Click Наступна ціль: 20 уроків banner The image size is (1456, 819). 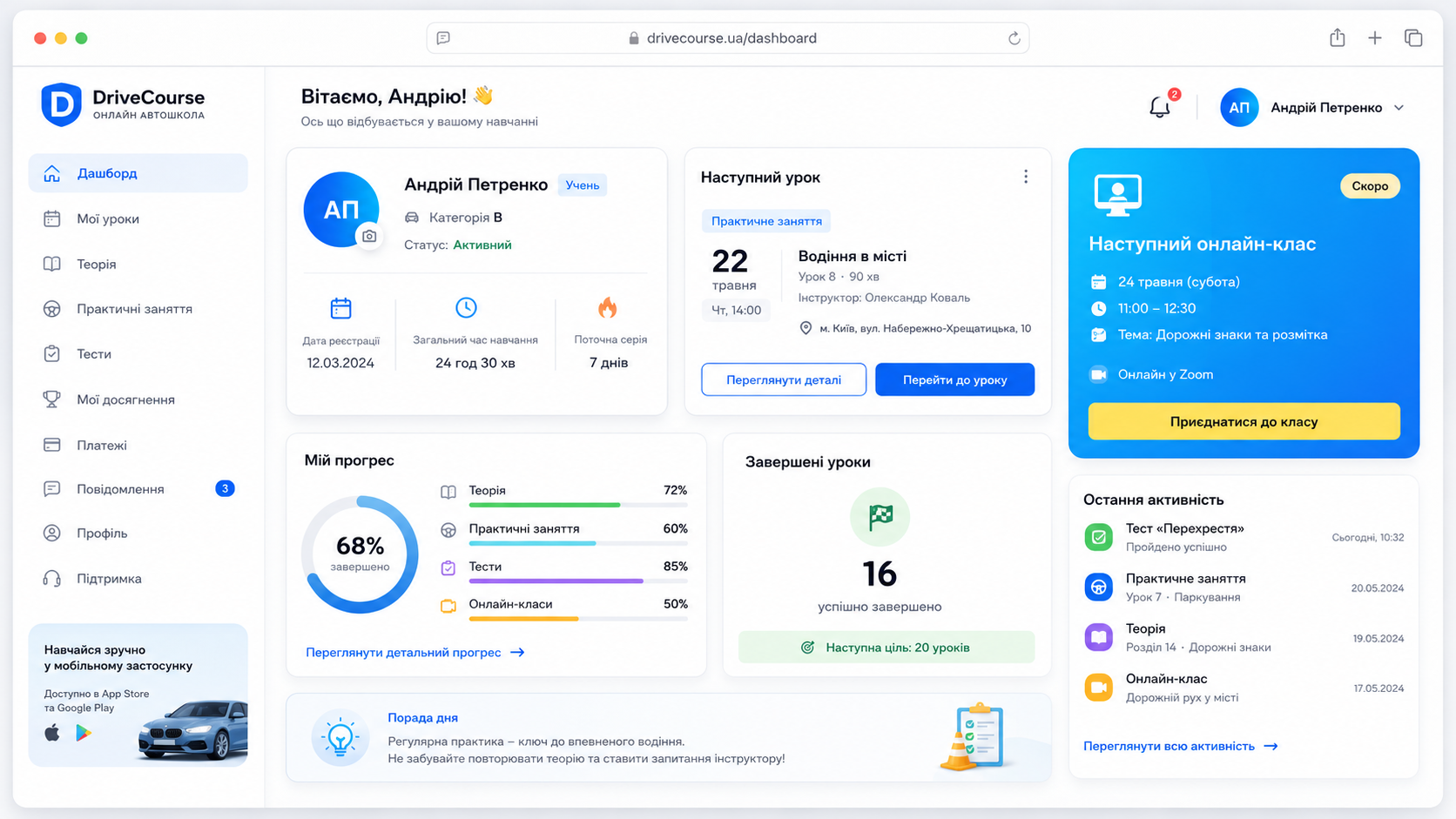[x=886, y=648]
